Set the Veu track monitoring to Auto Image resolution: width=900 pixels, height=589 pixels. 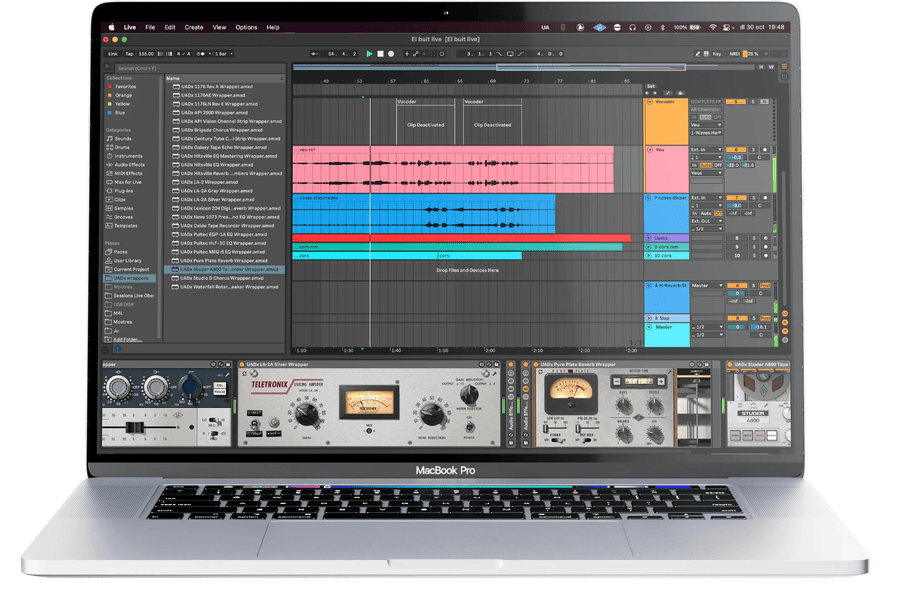pos(705,165)
